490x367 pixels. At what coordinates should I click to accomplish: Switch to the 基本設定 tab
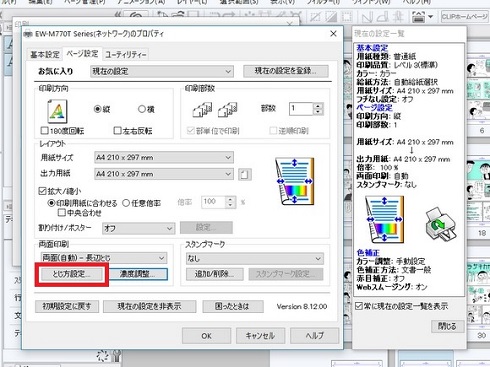pos(45,54)
